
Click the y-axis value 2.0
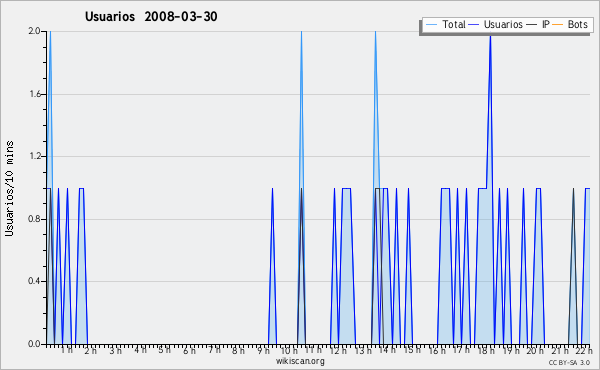pos(34,31)
